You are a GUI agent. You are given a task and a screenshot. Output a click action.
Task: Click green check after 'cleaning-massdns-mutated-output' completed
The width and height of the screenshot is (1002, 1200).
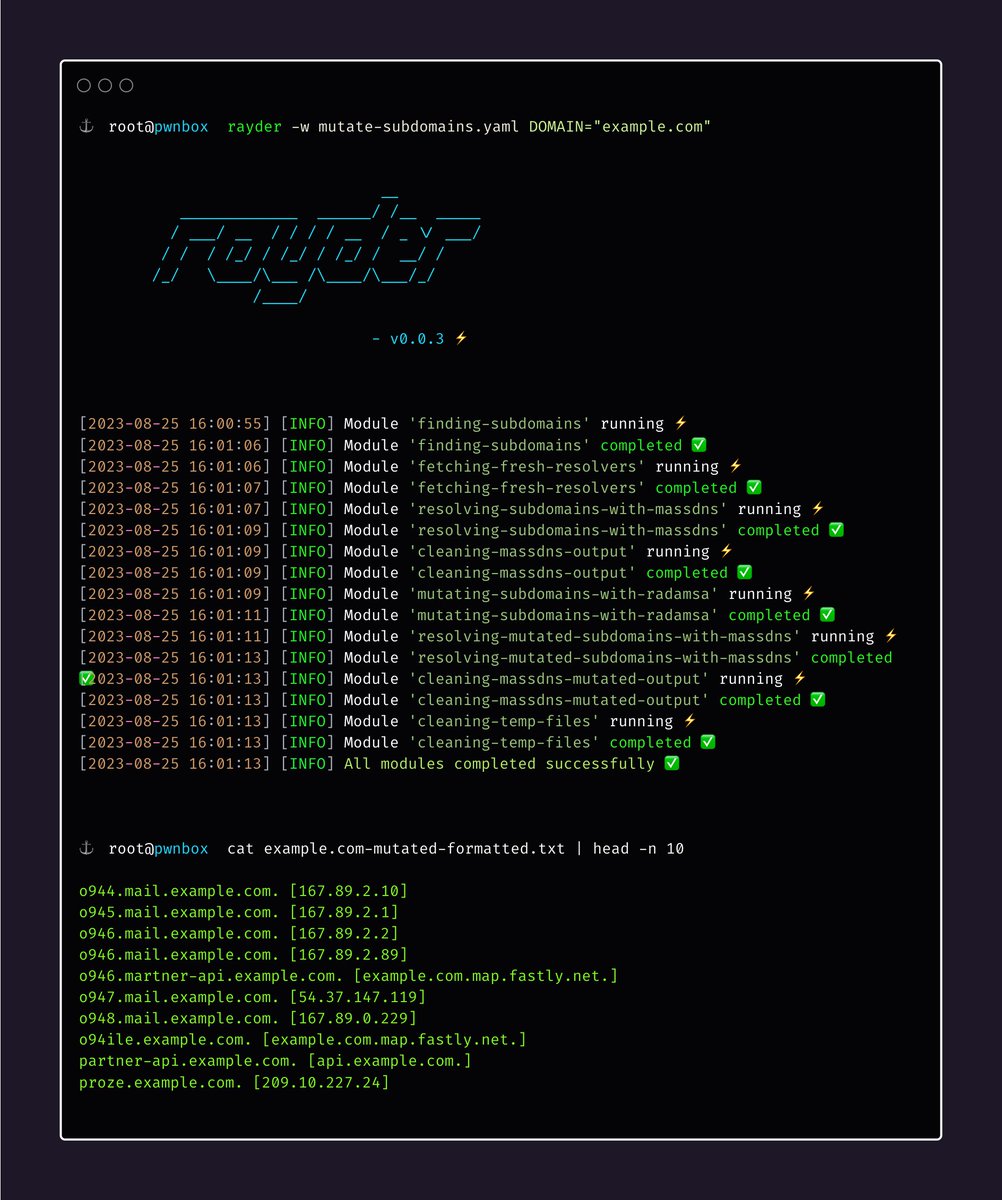click(818, 700)
